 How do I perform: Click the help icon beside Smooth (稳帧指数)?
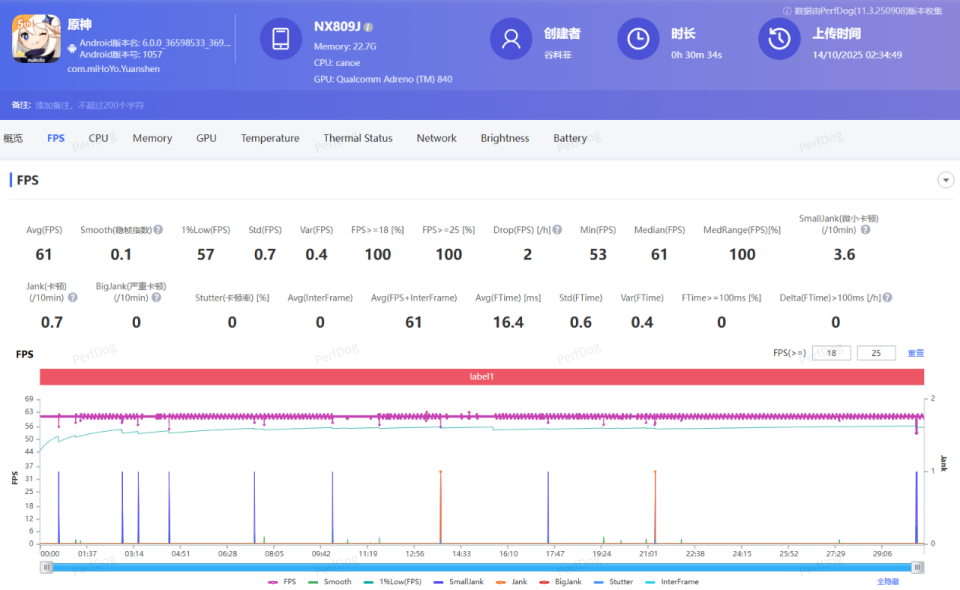click(x=159, y=230)
